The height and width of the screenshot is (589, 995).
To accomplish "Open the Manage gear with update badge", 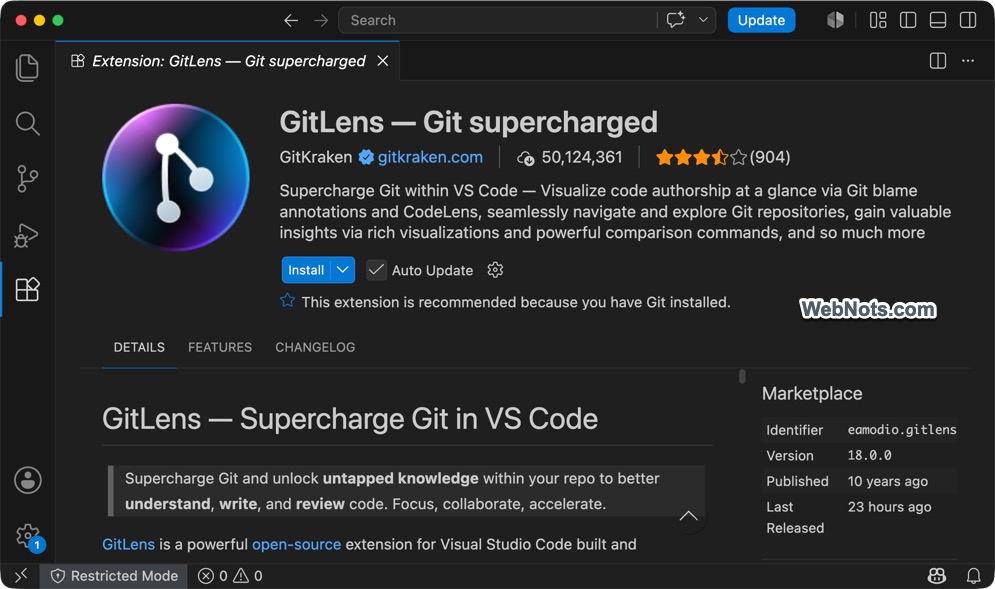I will tap(28, 536).
